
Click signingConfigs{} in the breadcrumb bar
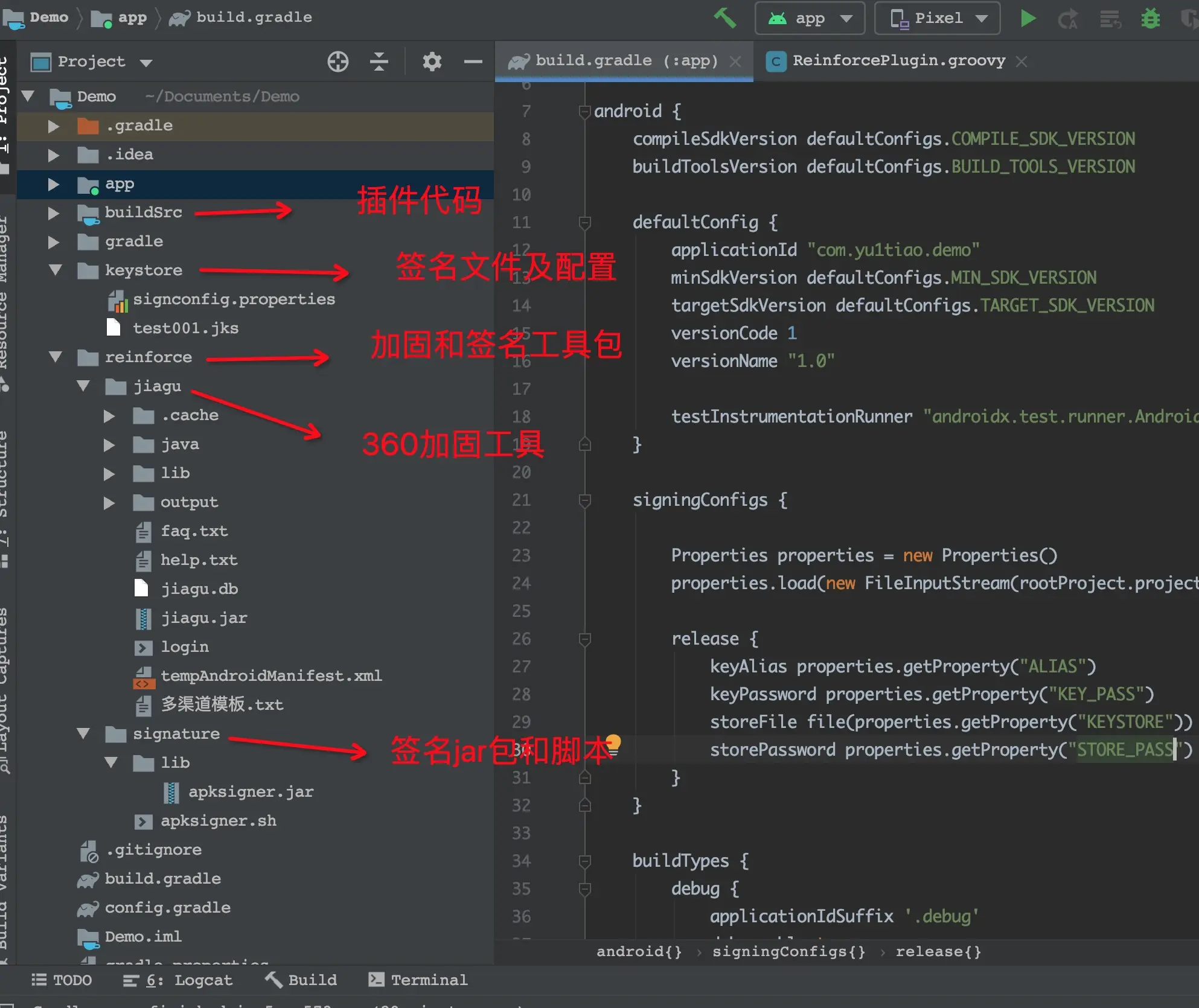click(x=788, y=951)
